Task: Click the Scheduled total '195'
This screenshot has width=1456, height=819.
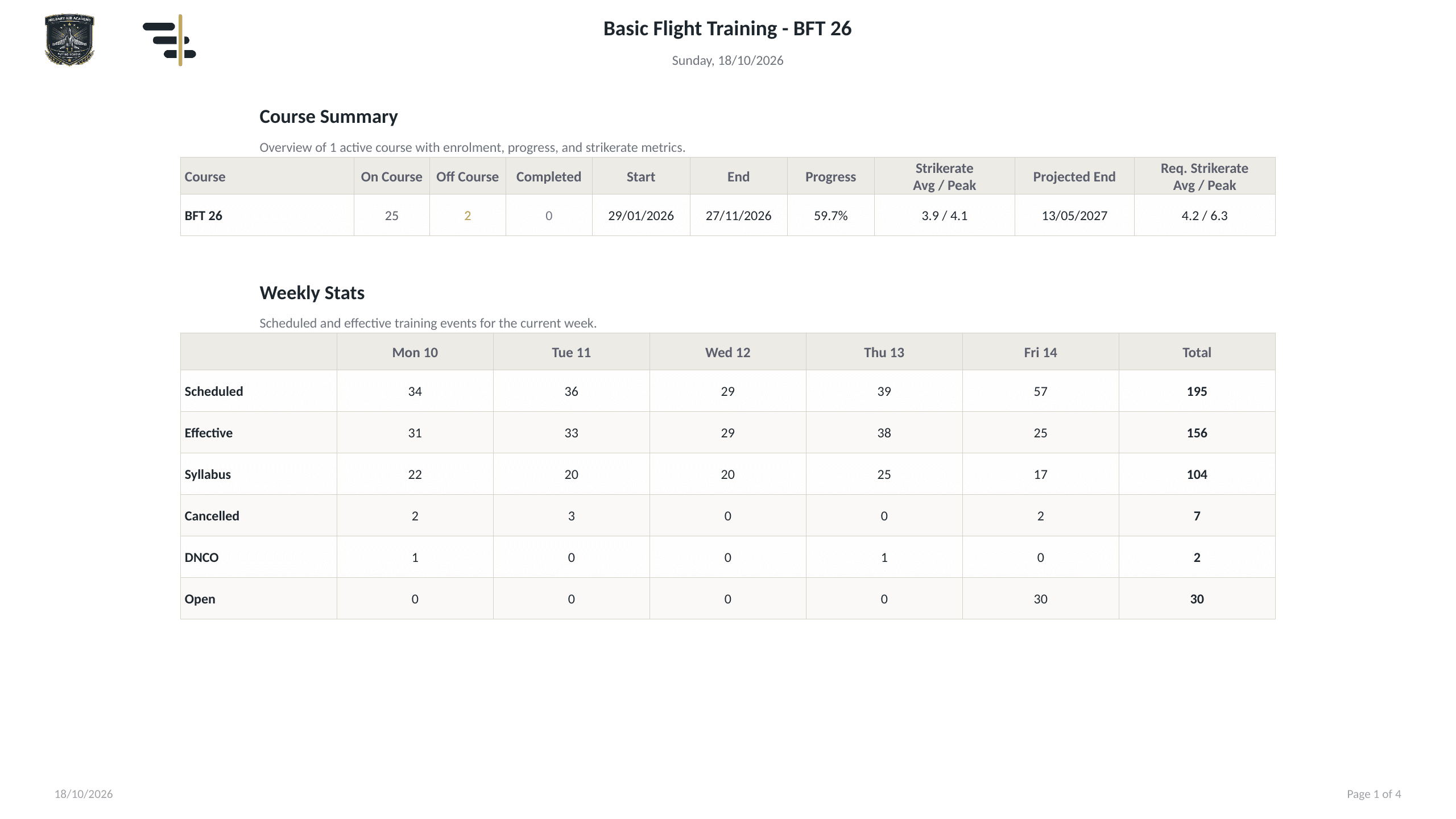Action: click(x=1197, y=391)
